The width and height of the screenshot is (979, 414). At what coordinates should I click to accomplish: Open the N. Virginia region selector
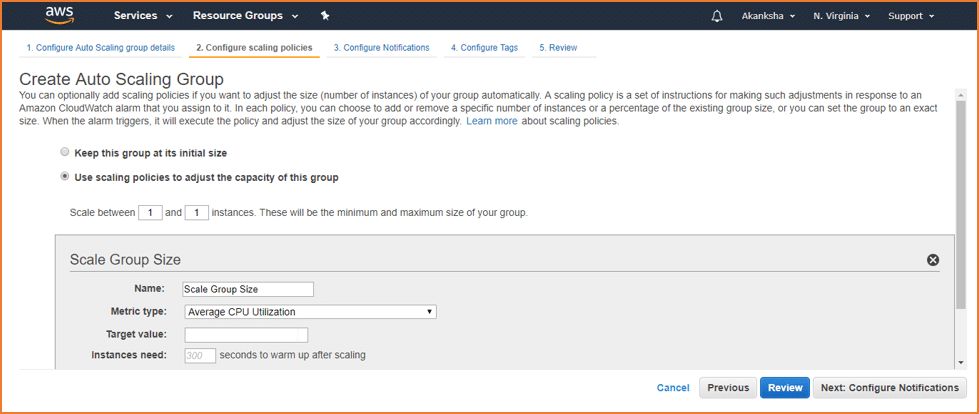point(842,16)
